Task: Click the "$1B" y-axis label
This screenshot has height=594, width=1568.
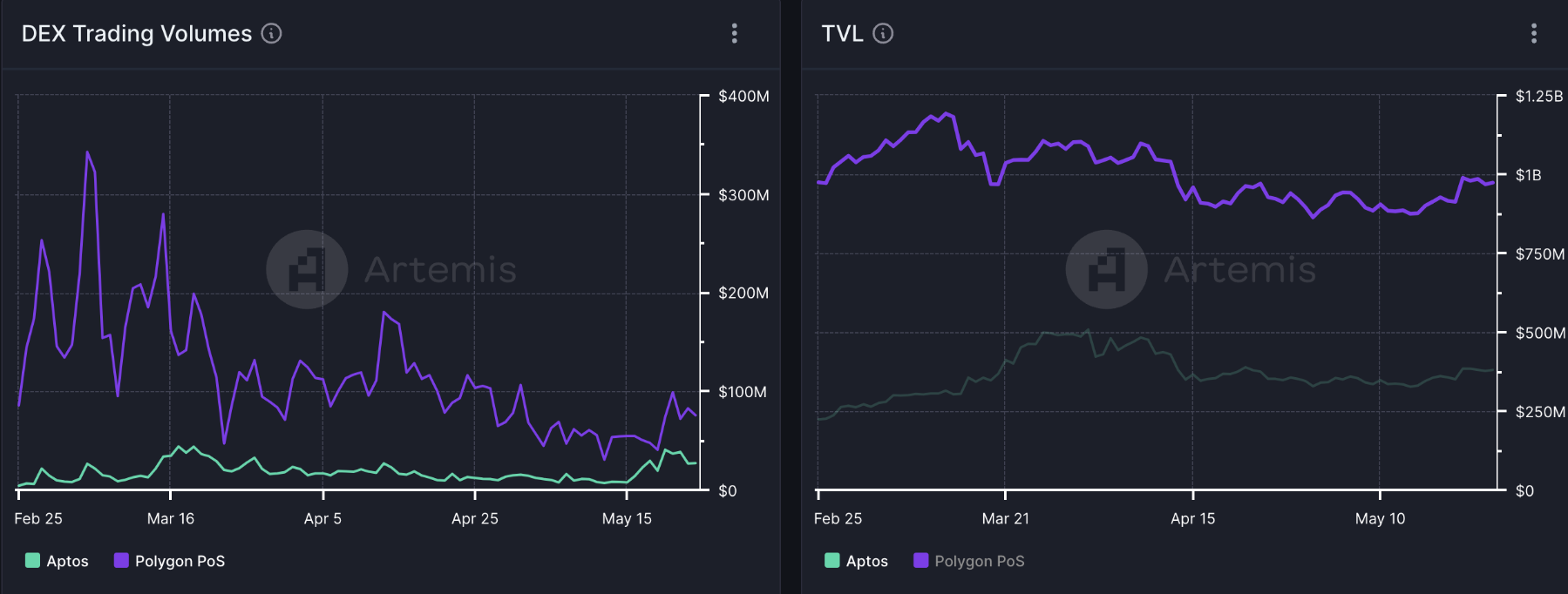Action: pos(1529,176)
